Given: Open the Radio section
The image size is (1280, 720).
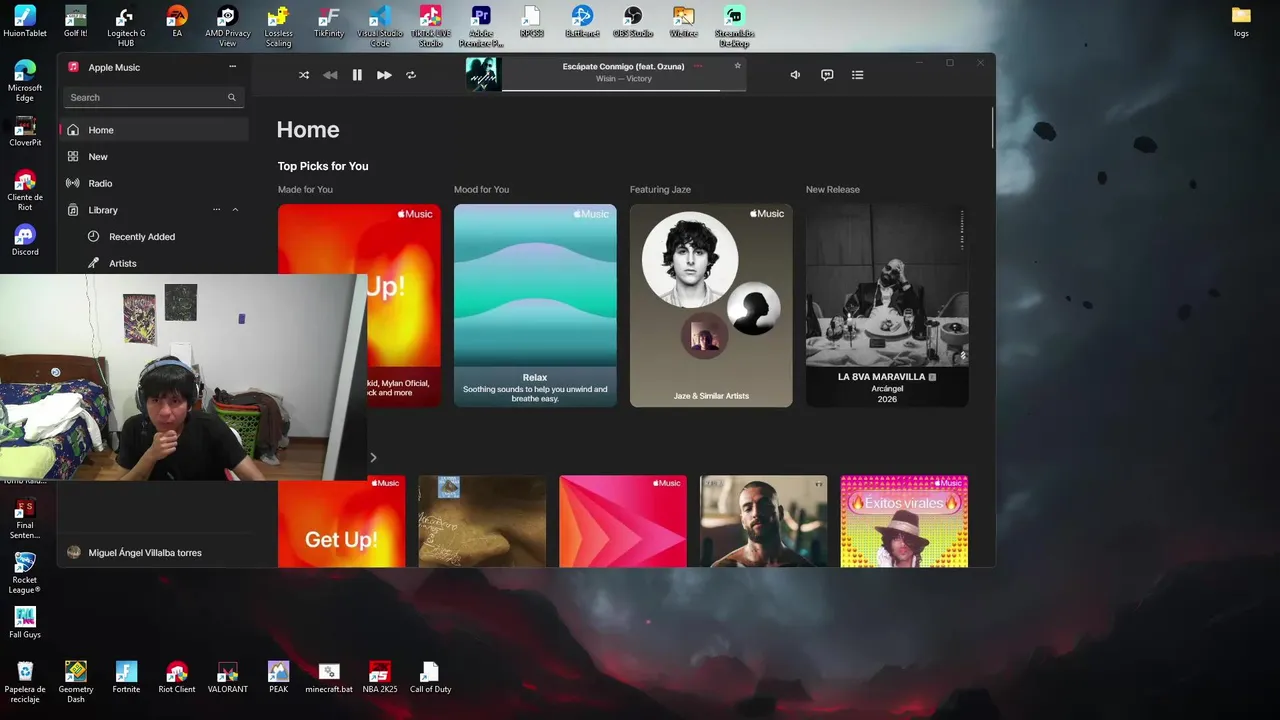Looking at the screenshot, I should pyautogui.click(x=154, y=183).
